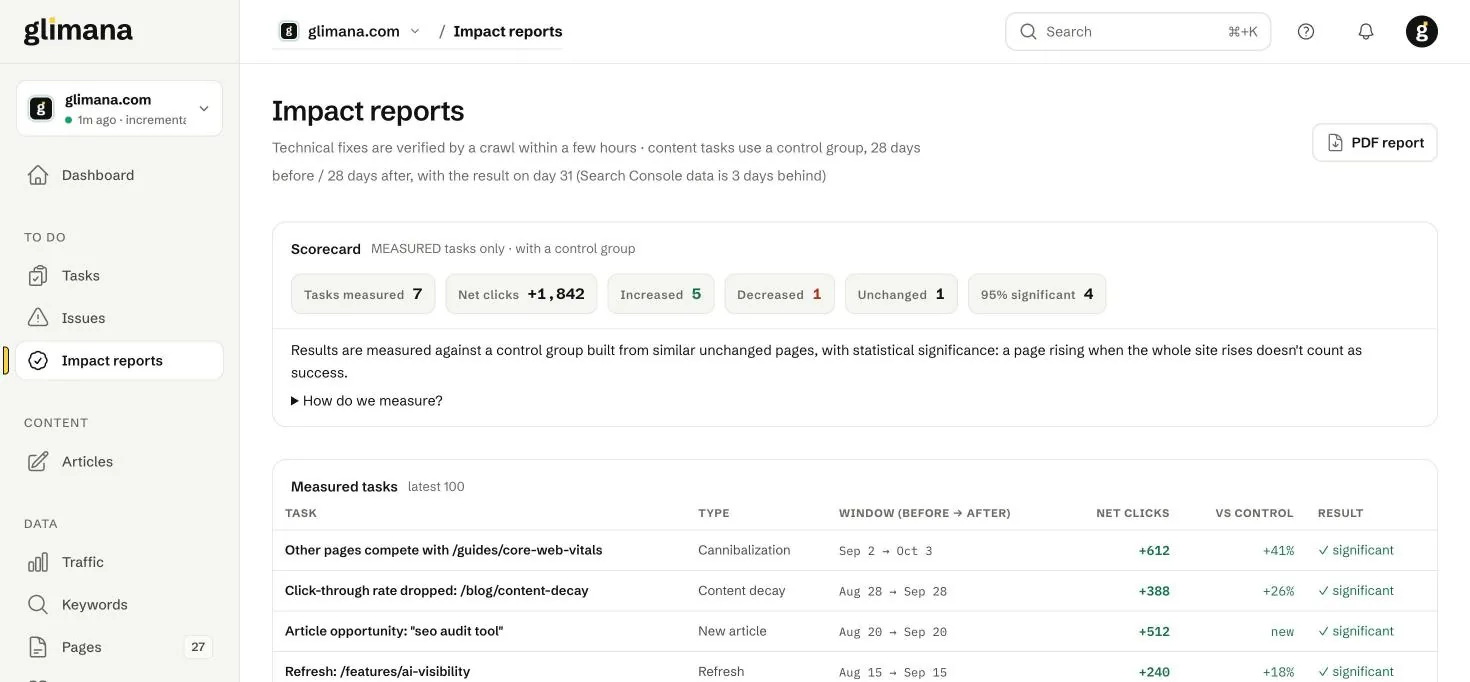Click the glimana.com favicon in breadcrumb
This screenshot has height=682, width=1470.
coord(289,31)
